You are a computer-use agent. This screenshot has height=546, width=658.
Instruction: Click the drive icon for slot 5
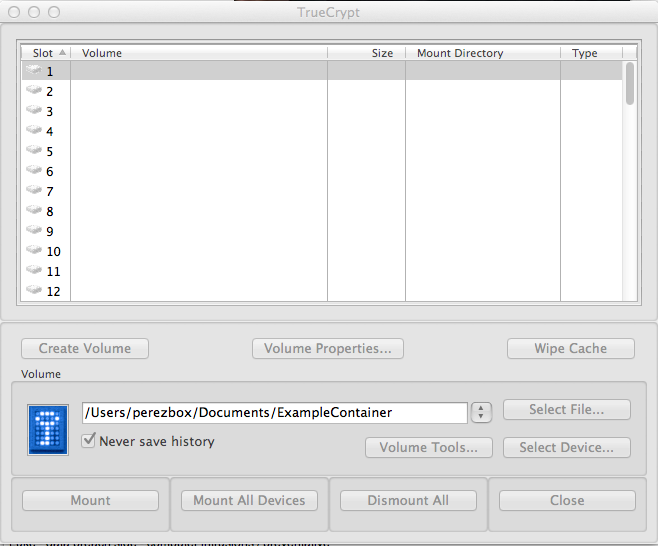tap(34, 150)
